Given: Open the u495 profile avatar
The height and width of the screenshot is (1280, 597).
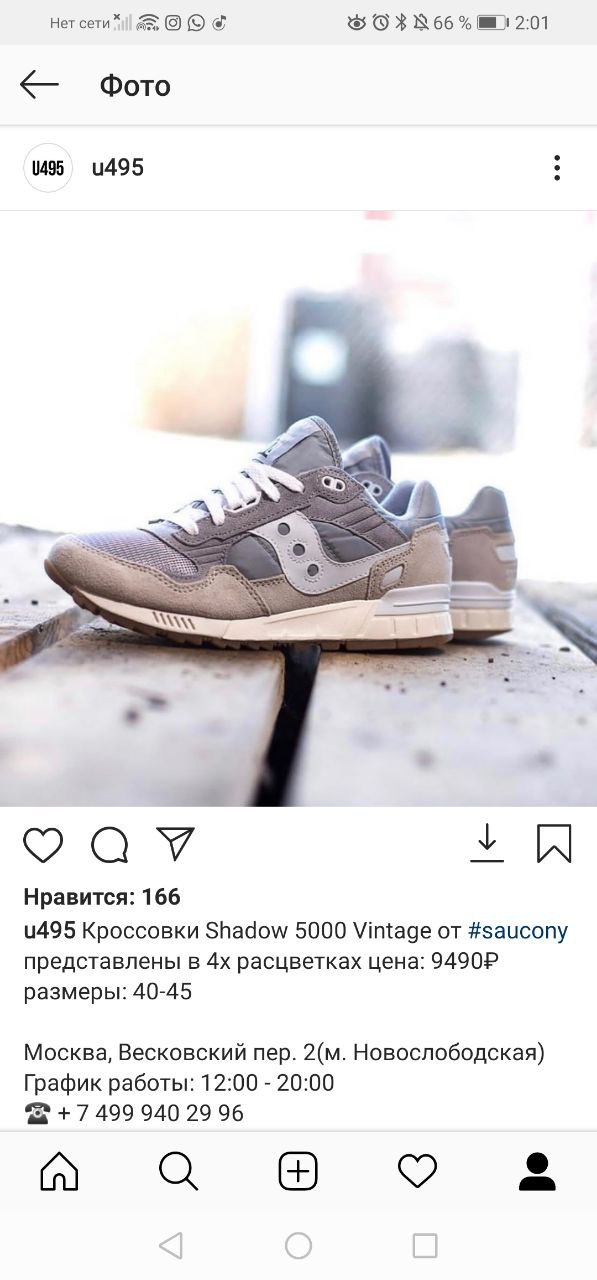Looking at the screenshot, I should [48, 168].
